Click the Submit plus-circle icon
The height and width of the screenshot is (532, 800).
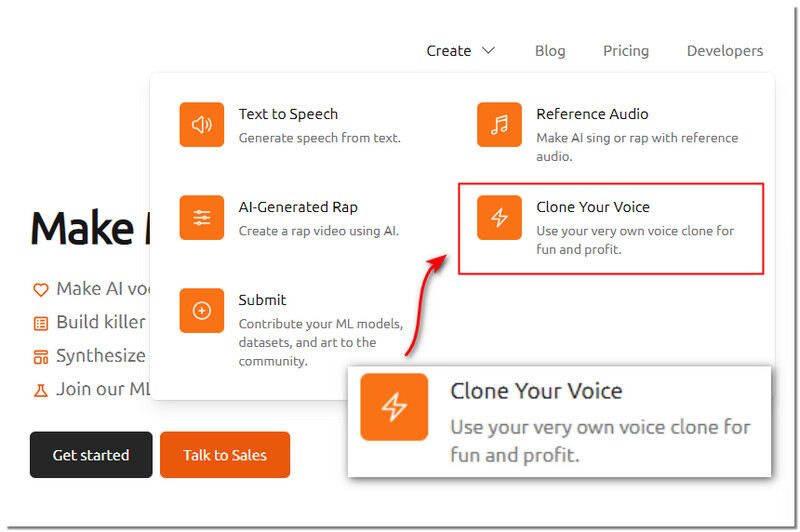(202, 311)
